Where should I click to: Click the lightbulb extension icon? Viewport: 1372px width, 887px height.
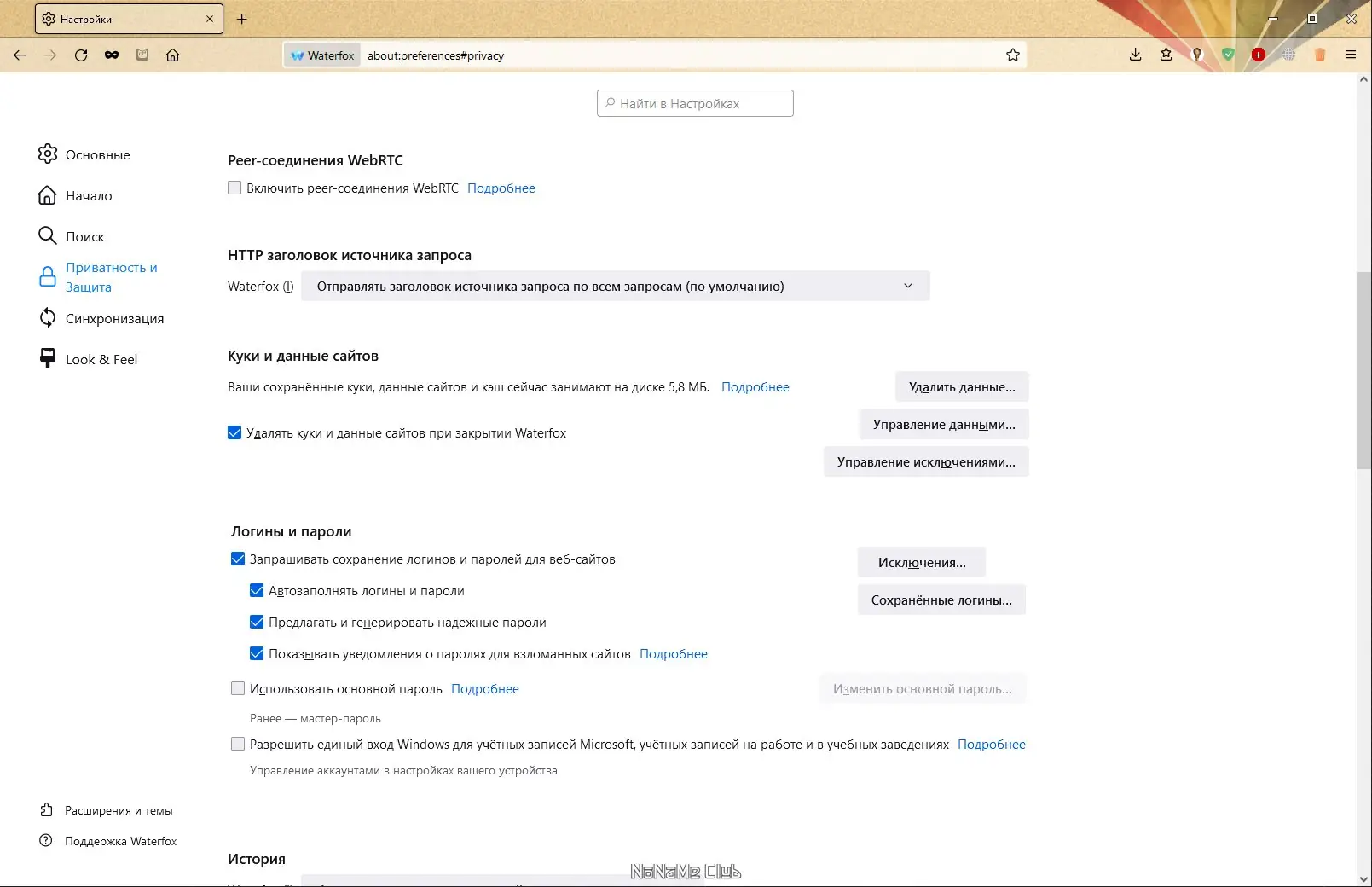tap(1197, 55)
